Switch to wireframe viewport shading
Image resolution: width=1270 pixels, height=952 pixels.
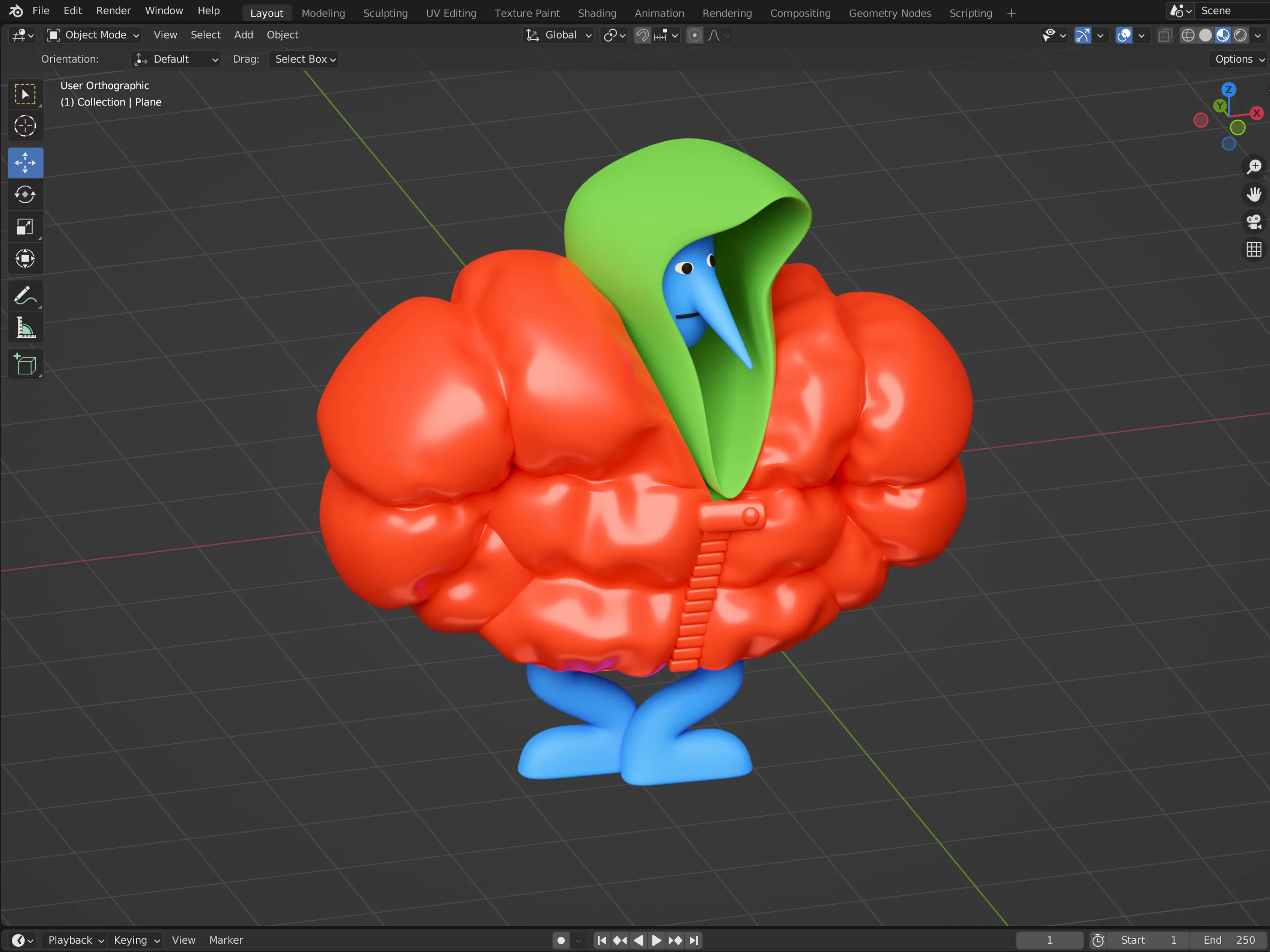click(x=1188, y=36)
